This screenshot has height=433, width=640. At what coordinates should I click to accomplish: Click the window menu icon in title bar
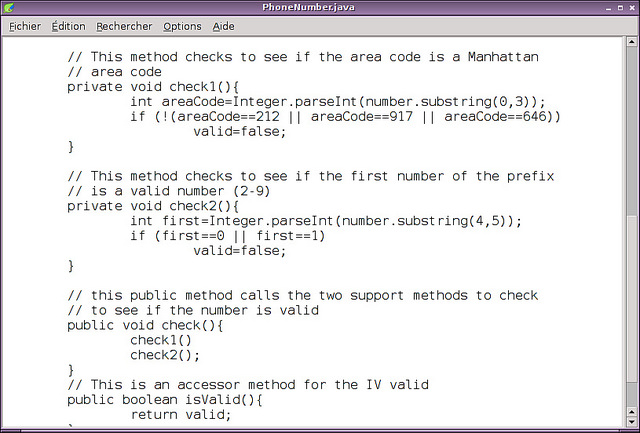point(10,8)
